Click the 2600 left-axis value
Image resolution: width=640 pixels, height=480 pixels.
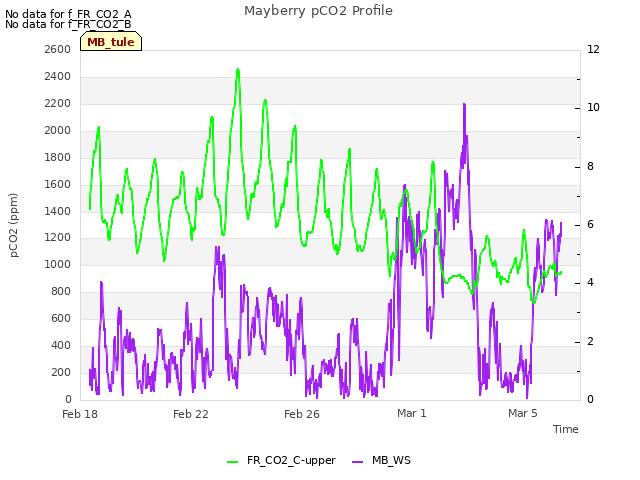(58, 49)
